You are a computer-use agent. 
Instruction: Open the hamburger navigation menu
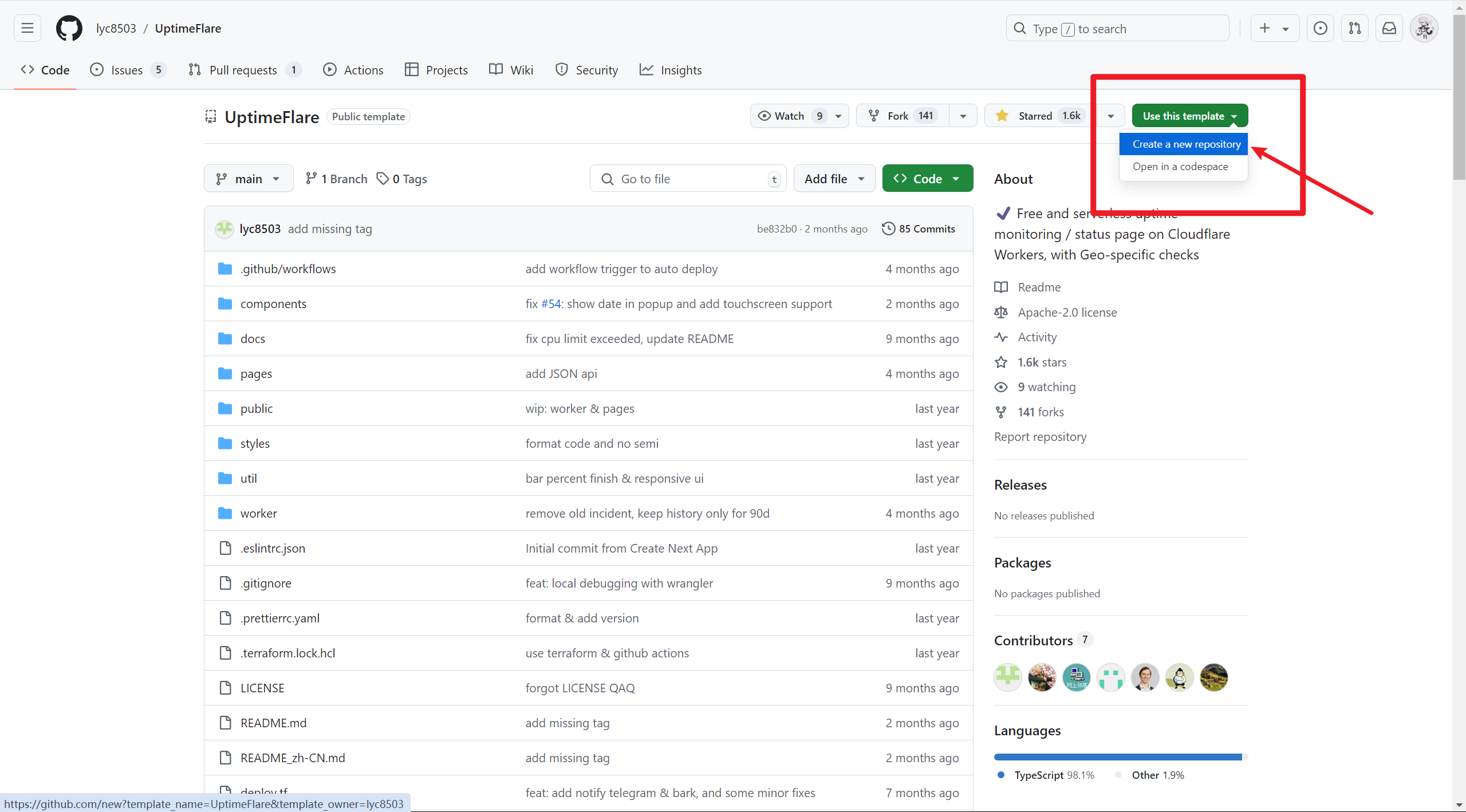pos(27,28)
